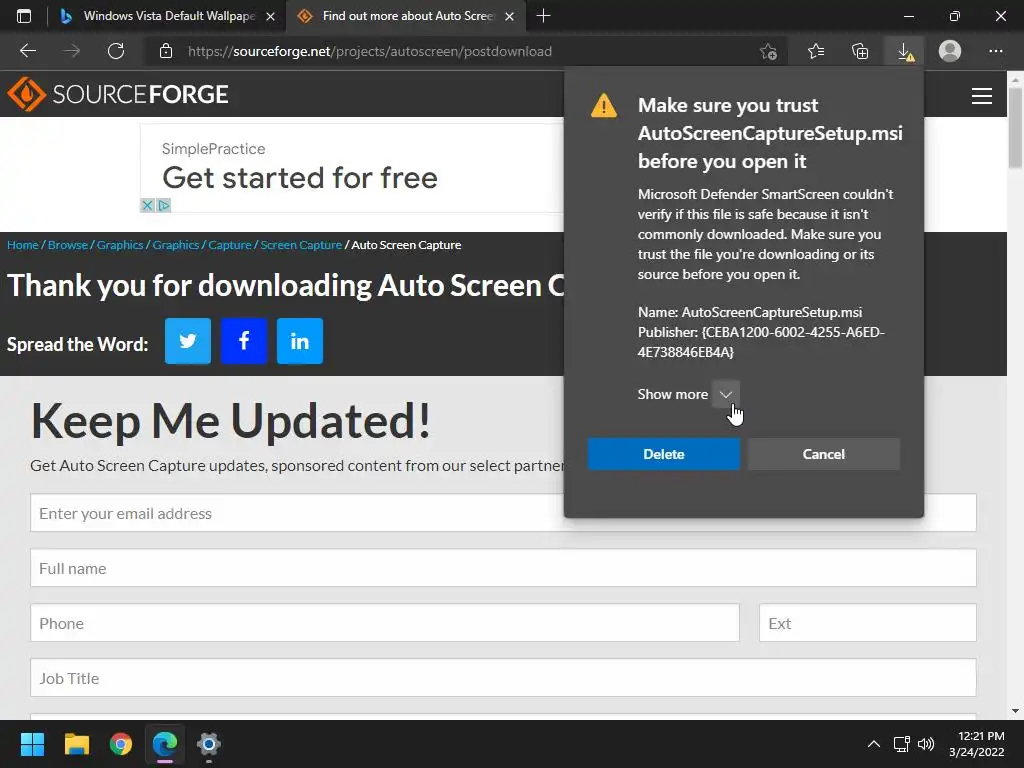Image resolution: width=1024 pixels, height=768 pixels.
Task: Select the Find out more about Auto Screen tab
Action: [404, 16]
